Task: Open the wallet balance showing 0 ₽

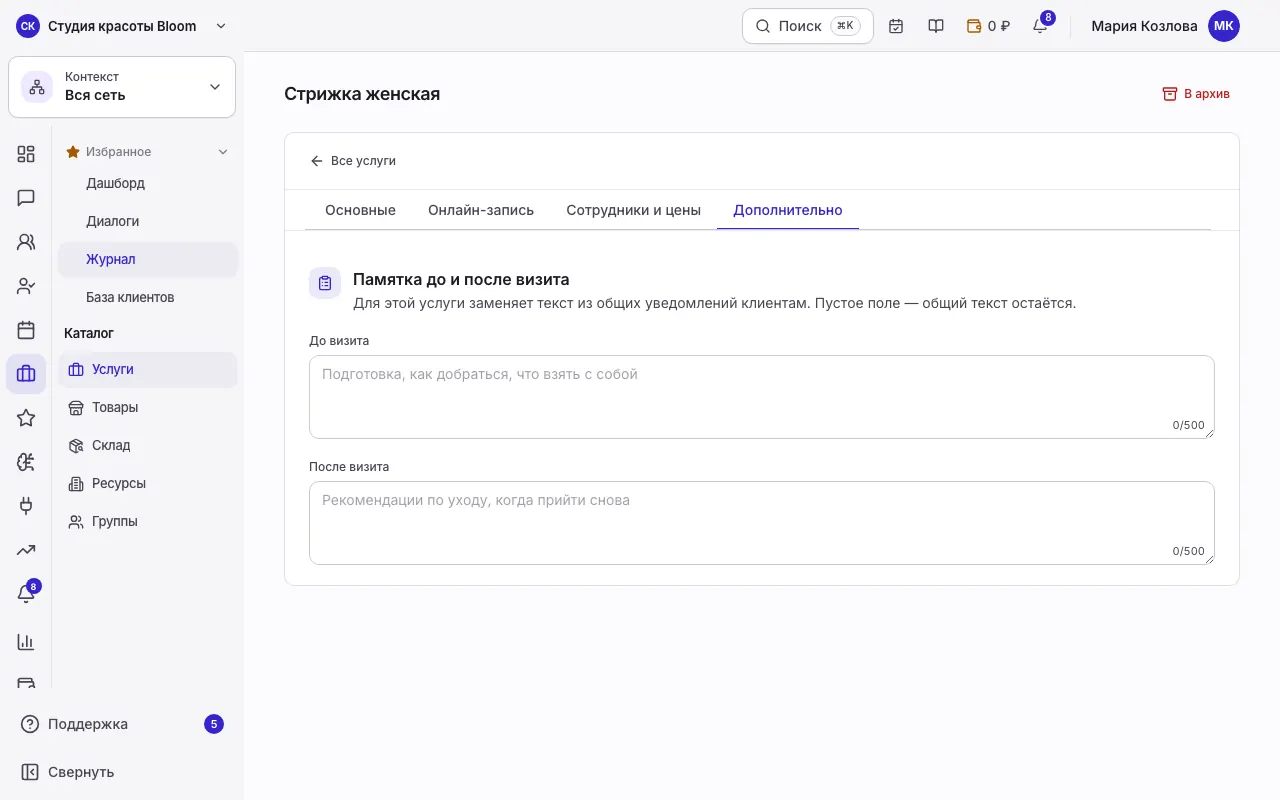Action: pyautogui.click(x=988, y=26)
